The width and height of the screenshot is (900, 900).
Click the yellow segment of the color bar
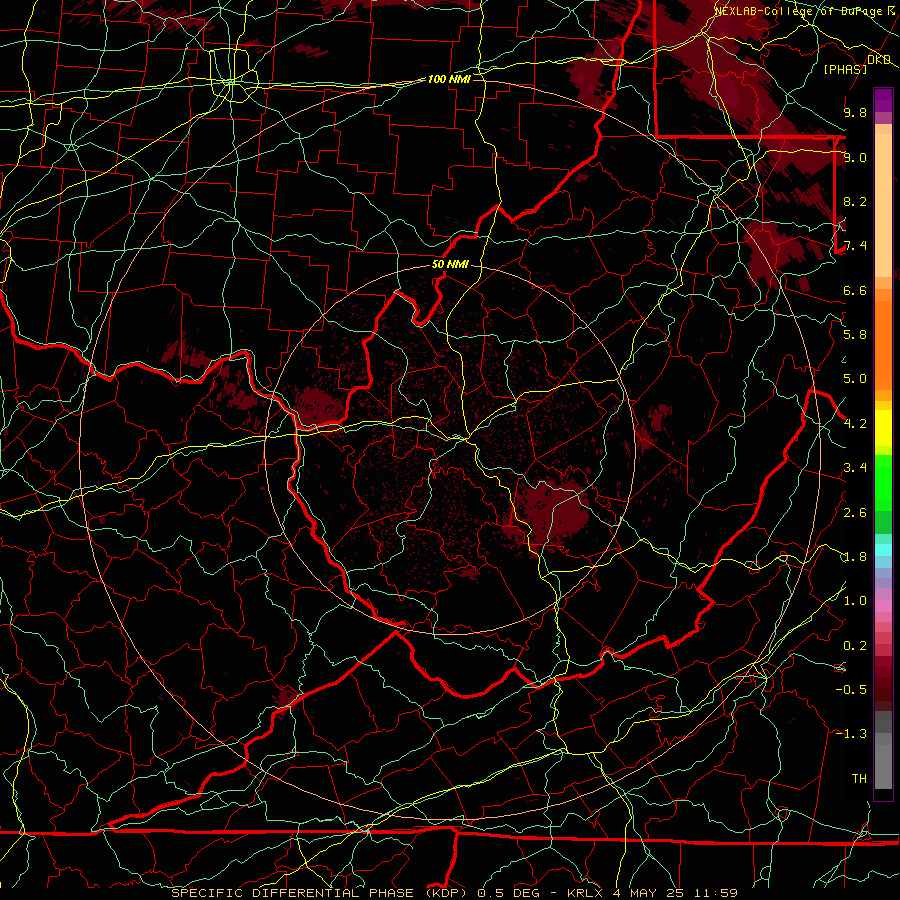883,428
